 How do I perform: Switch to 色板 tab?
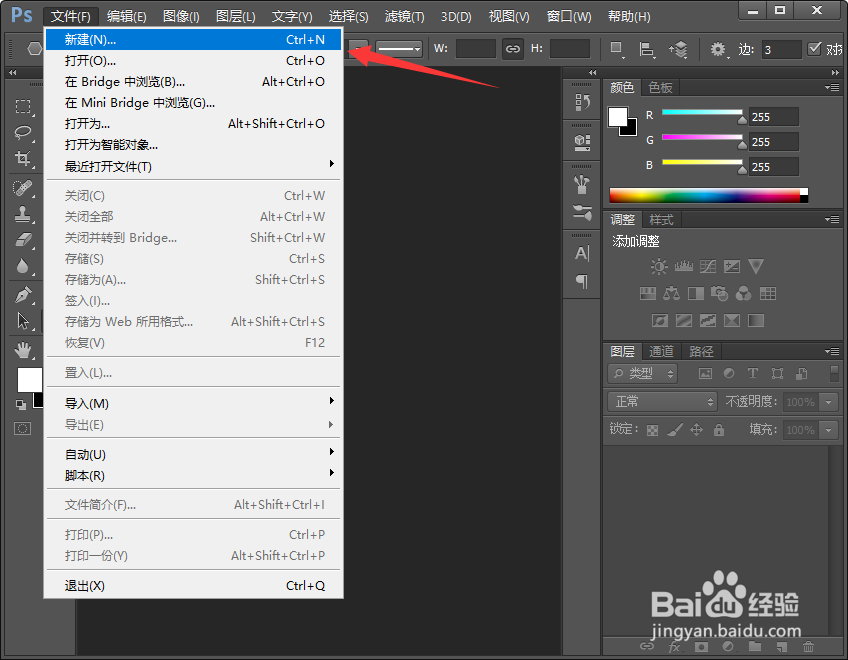point(660,87)
